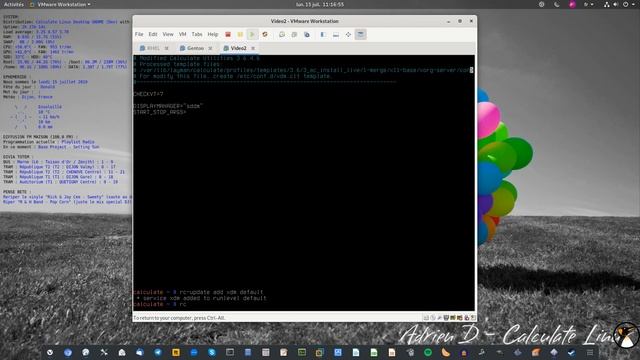Open the Help menu in VMware
Screen dimensions: 640x360
point(213,34)
